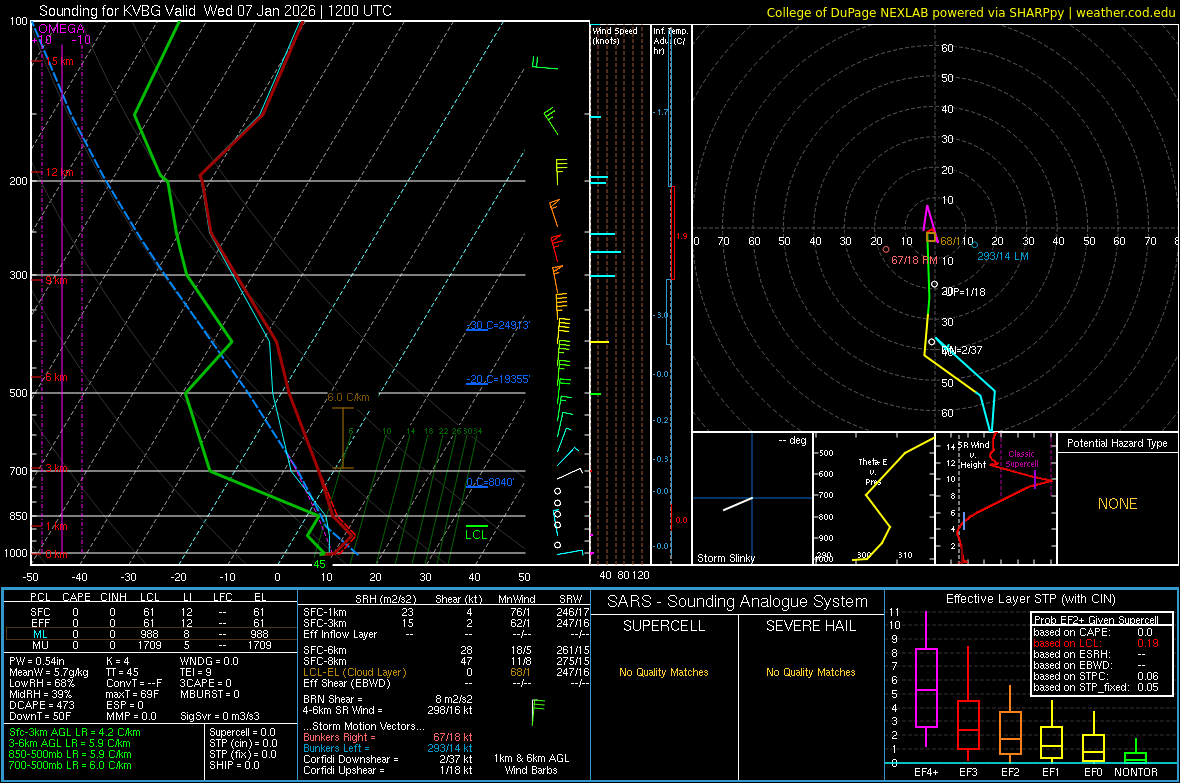Select the -30 C=24913' level label
The height and width of the screenshot is (783, 1180).
point(497,325)
